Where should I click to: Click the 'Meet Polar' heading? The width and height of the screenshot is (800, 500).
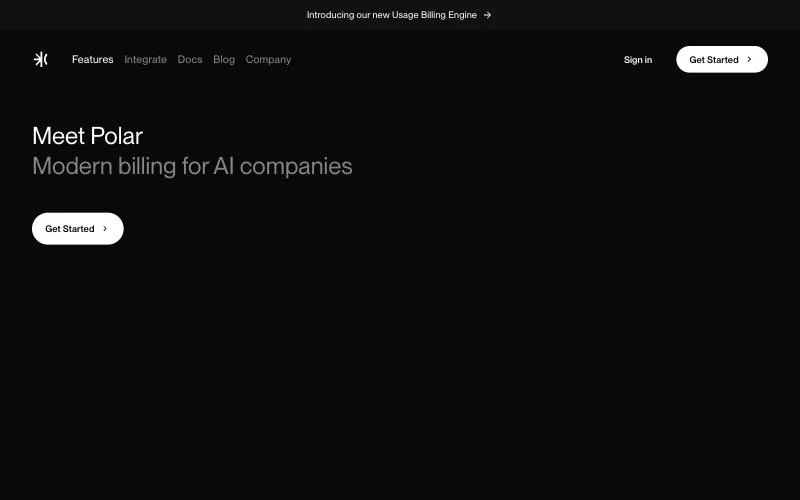[x=87, y=136]
